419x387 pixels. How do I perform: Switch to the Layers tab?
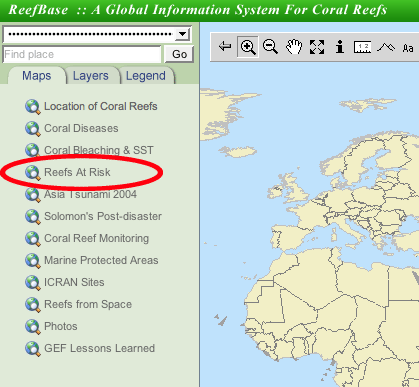(x=91, y=76)
